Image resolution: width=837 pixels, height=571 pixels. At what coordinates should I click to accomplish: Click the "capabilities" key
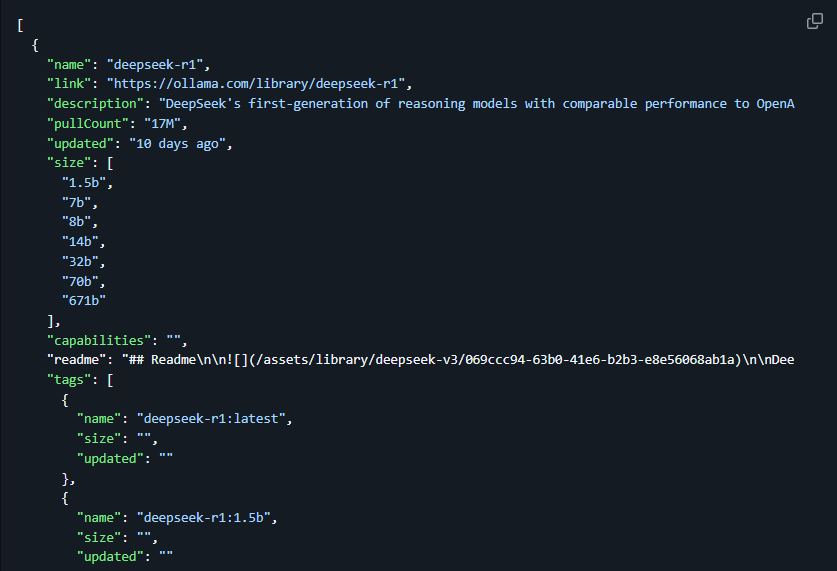[99, 340]
